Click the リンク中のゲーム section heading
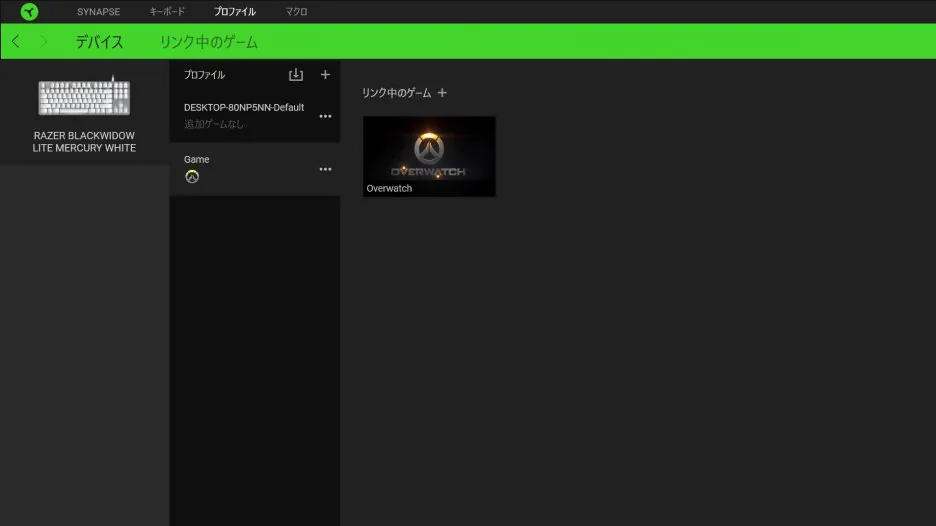The image size is (936, 526). tap(396, 93)
